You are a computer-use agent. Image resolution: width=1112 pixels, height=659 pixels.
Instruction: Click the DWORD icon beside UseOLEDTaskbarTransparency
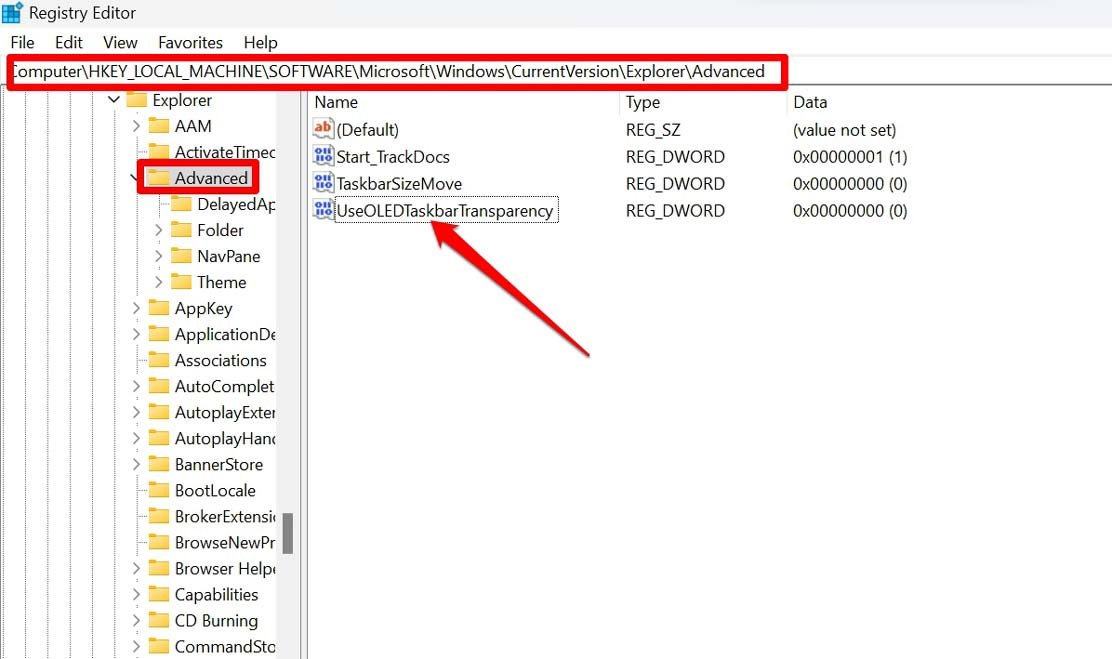(x=323, y=210)
